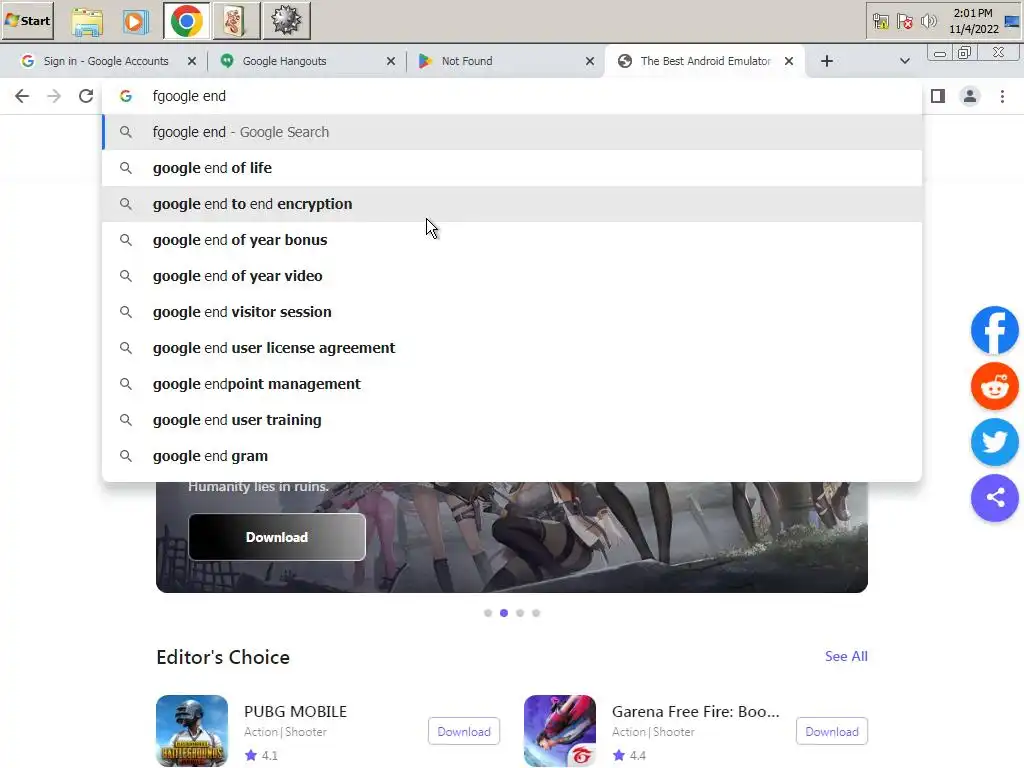The image size is (1024, 768).
Task: Share the page on Facebook
Action: click(995, 330)
